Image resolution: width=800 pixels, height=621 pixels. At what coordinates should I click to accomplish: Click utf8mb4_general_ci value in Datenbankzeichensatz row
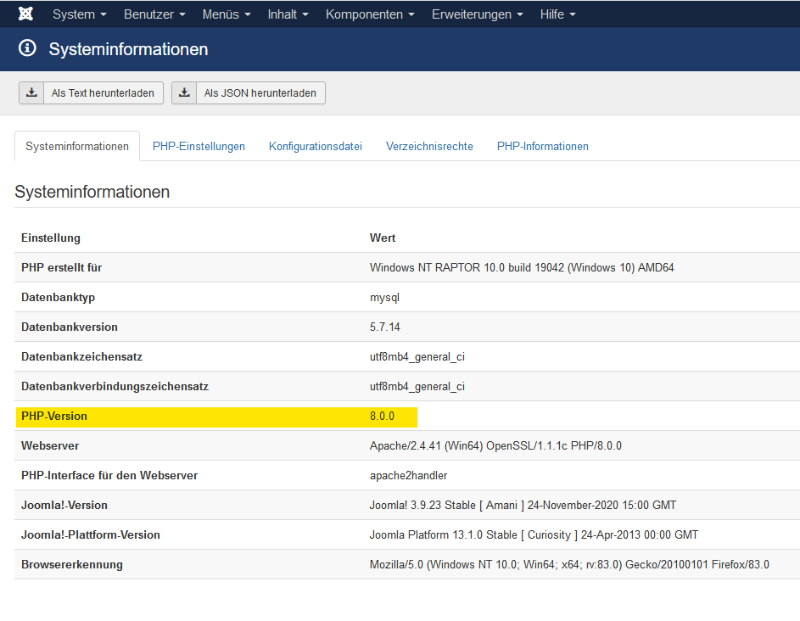417,357
